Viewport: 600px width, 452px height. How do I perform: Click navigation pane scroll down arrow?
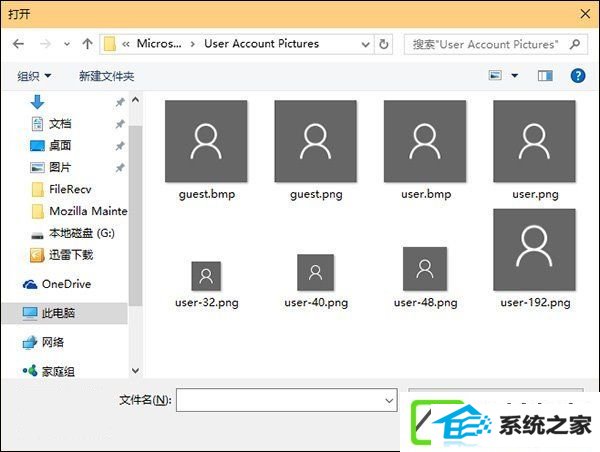pos(135,370)
